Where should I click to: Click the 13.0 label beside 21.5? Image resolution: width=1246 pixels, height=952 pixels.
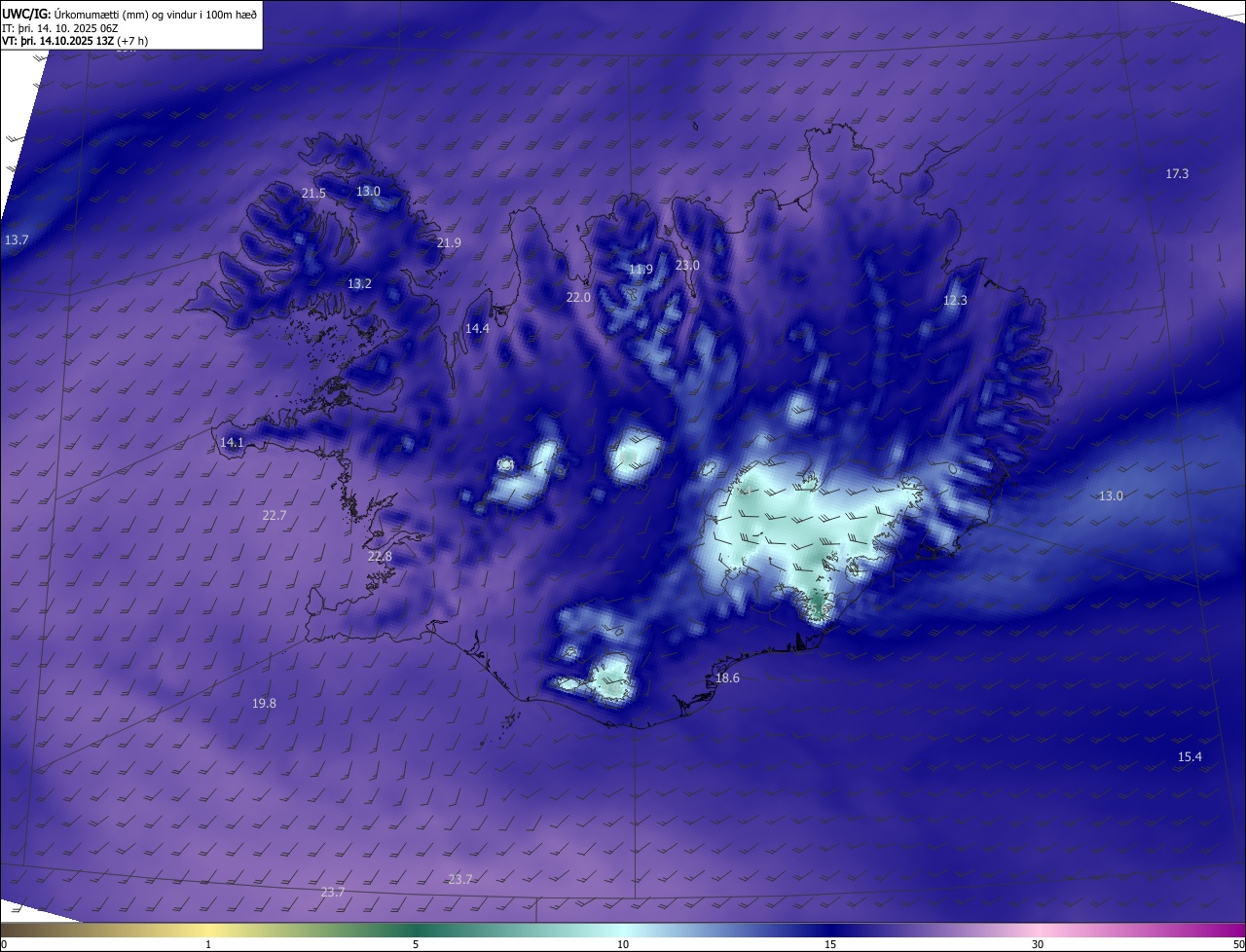pos(368,191)
